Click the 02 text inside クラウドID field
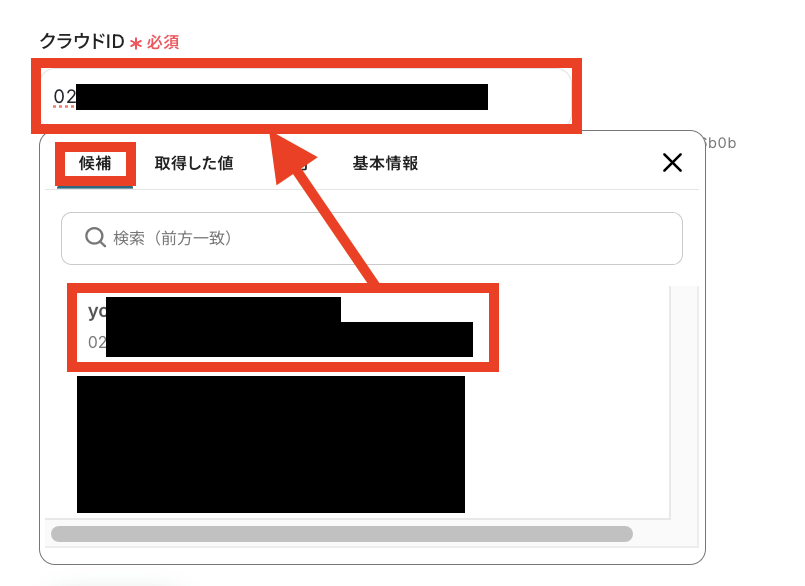This screenshot has width=805, height=586. tap(65, 96)
